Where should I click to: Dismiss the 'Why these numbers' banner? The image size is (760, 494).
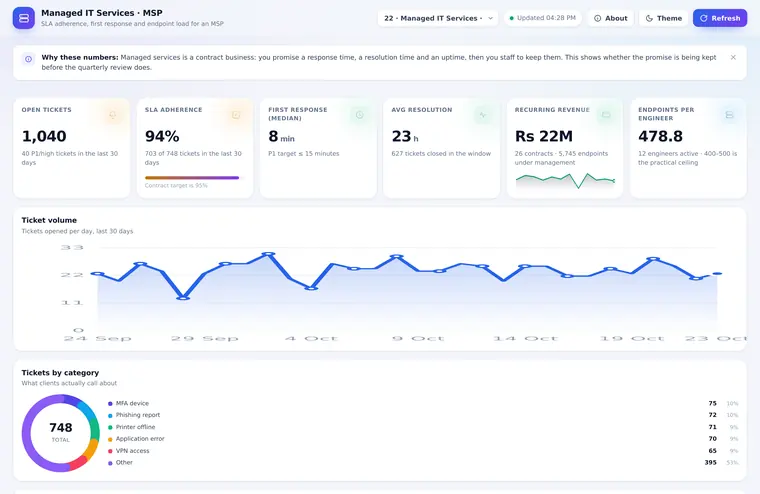click(733, 57)
